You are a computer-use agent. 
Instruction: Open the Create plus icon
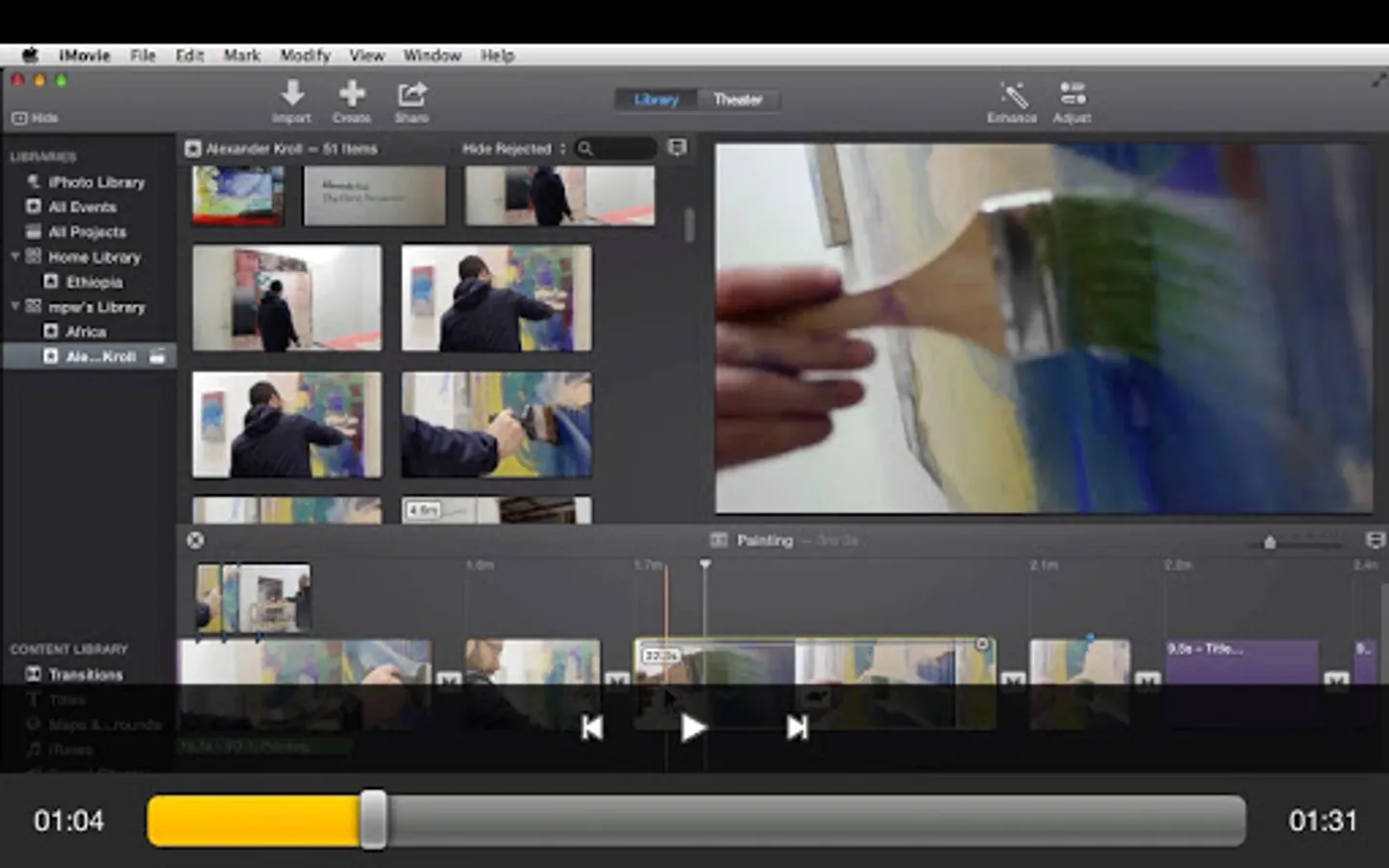pos(352,95)
